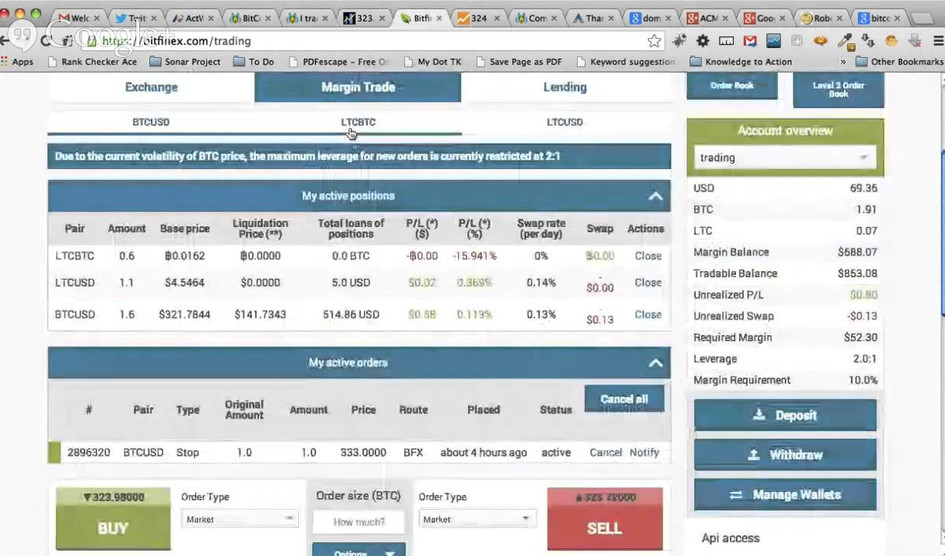
Task: Click the $141.7343 liquidation price cell
Action: click(260, 314)
